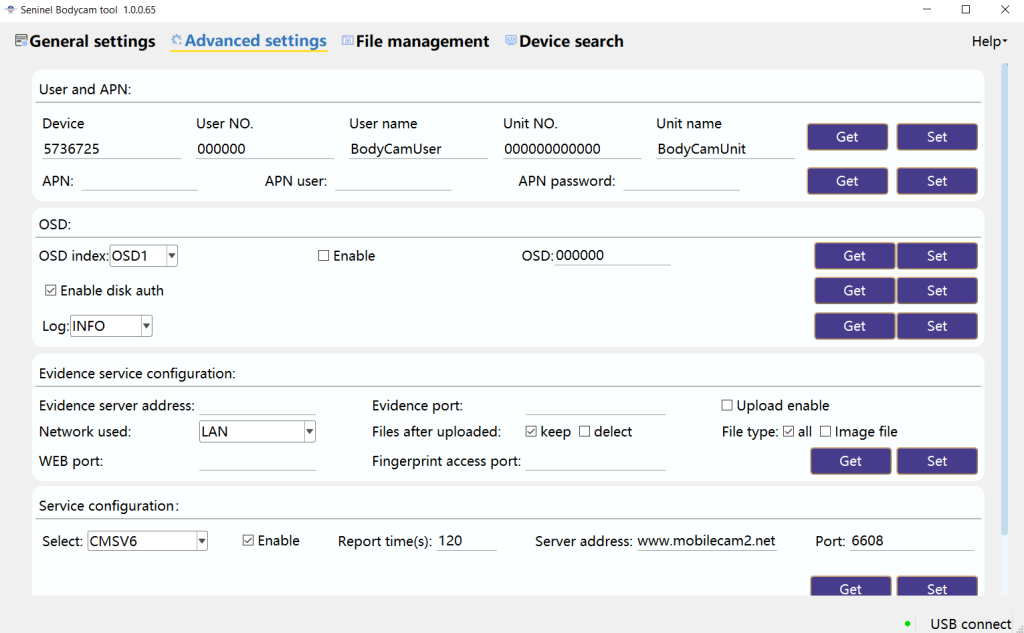Click the General settings tab icon
The image size is (1024, 633).
pos(21,41)
